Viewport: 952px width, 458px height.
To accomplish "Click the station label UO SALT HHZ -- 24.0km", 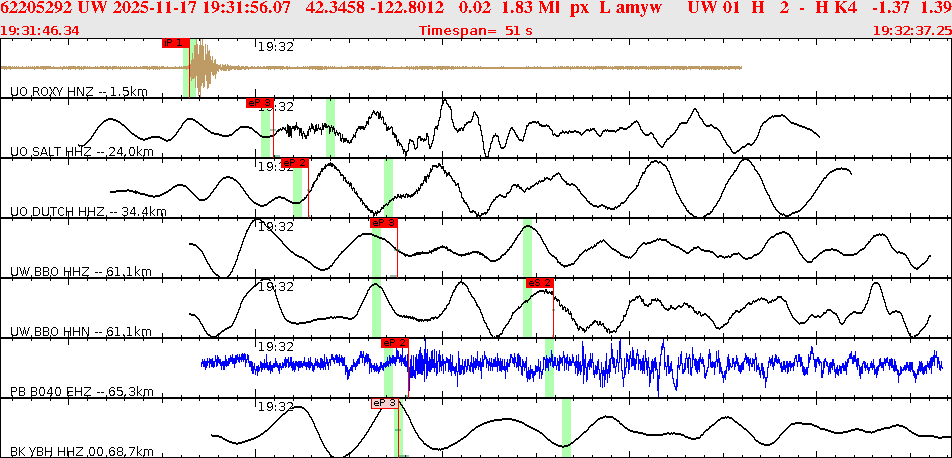I will pos(81,152).
